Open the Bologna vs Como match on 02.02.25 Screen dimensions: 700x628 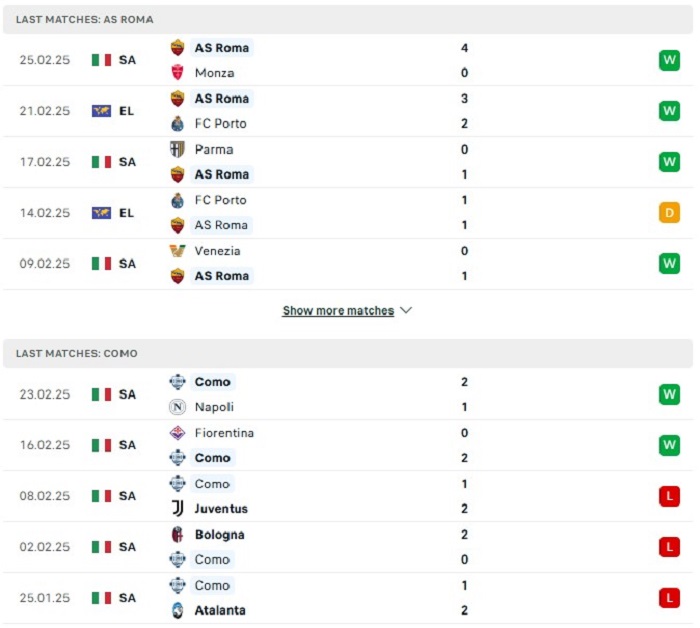tap(348, 547)
